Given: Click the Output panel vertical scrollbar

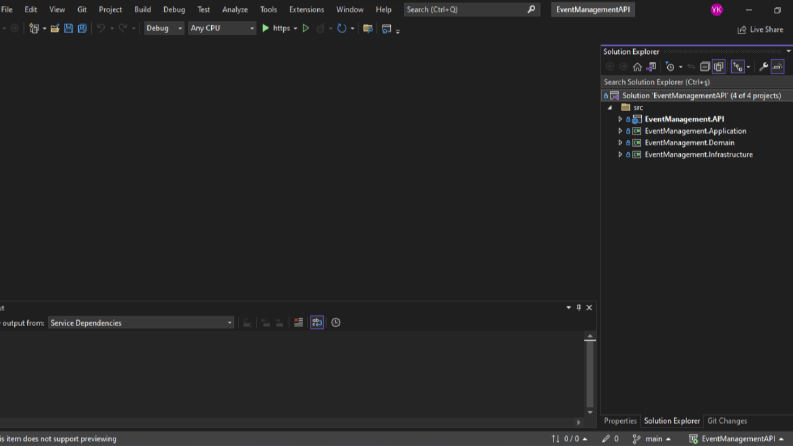Looking at the screenshot, I should [x=590, y=374].
